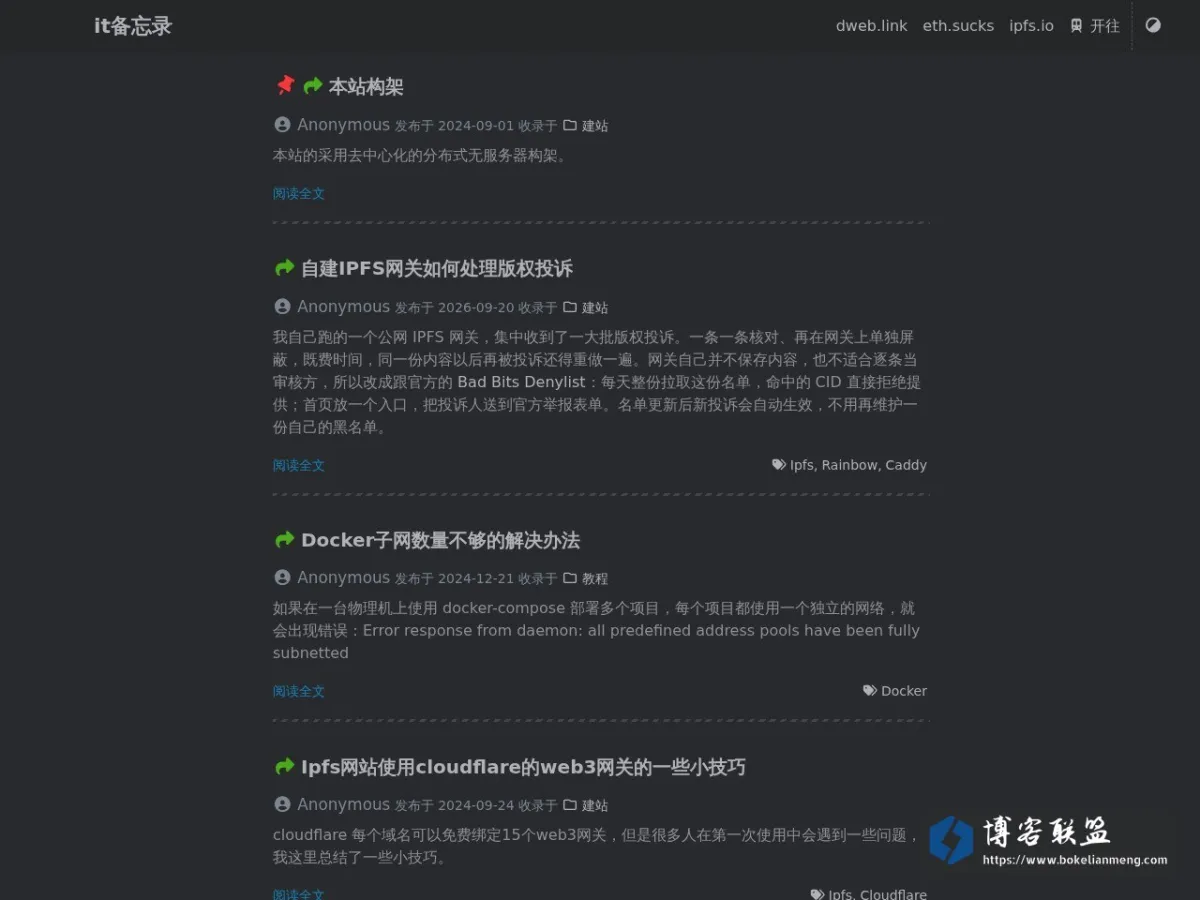The height and width of the screenshot is (900, 1200).
Task: Open ipfs.io gateway link
Action: tap(1031, 26)
